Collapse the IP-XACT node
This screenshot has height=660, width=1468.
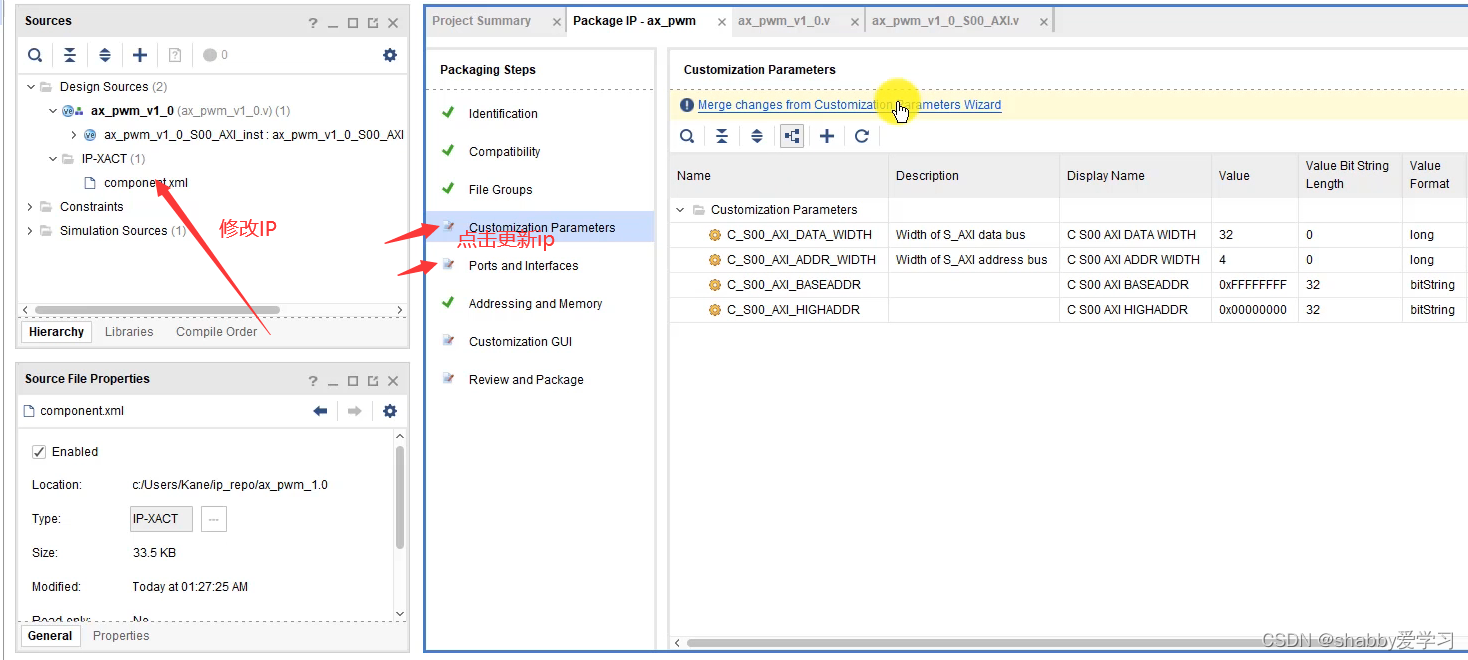(53, 159)
